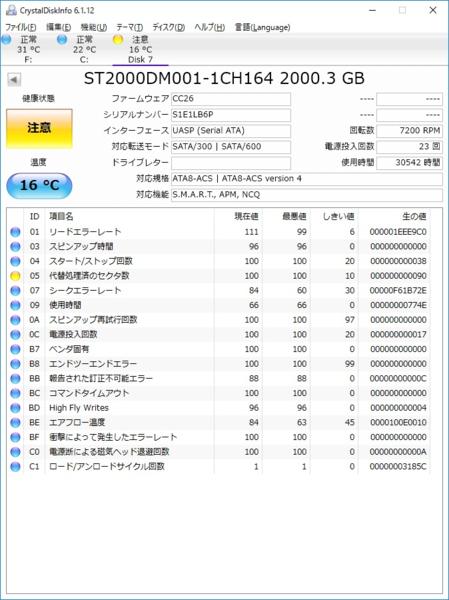Click status icon of row 03 スピンアップ時間

coord(15,246)
